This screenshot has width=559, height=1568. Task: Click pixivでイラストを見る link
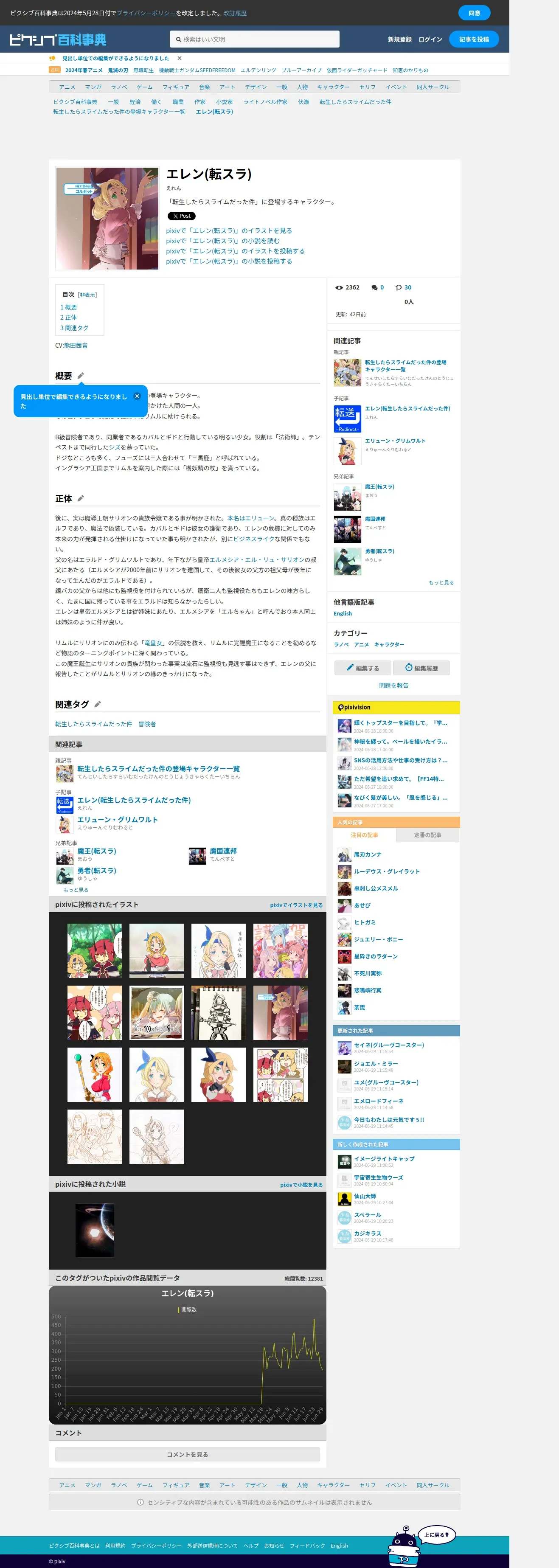pos(296,905)
